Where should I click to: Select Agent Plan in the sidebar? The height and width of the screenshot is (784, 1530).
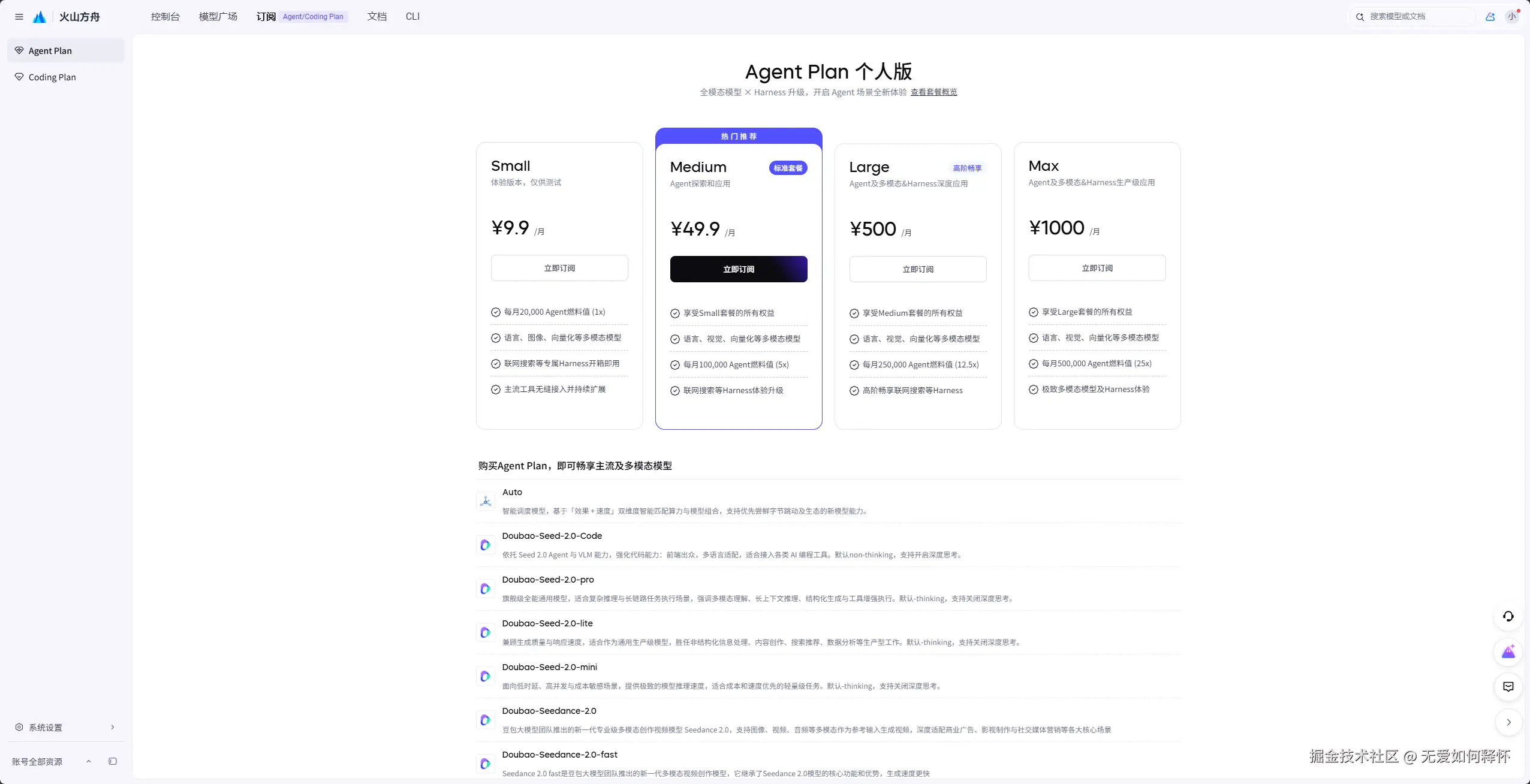pyautogui.click(x=66, y=50)
